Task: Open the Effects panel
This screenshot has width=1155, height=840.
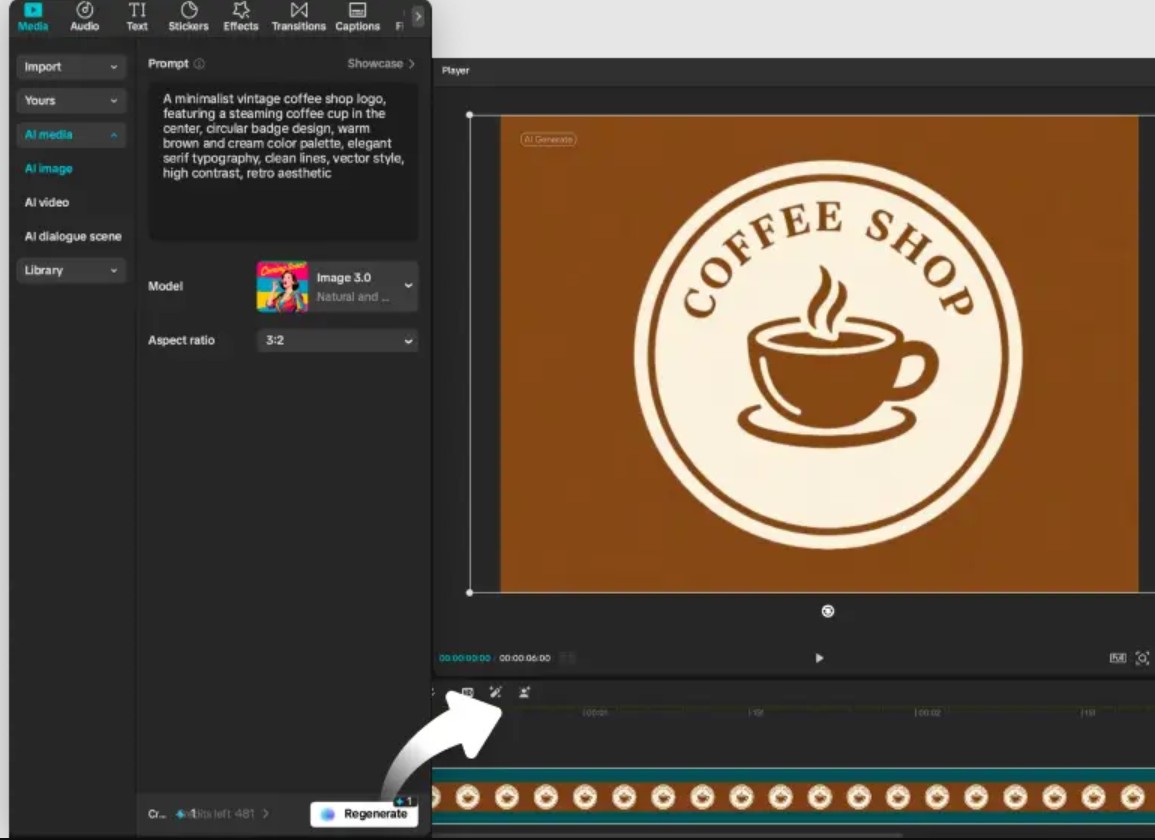Action: coord(241,17)
